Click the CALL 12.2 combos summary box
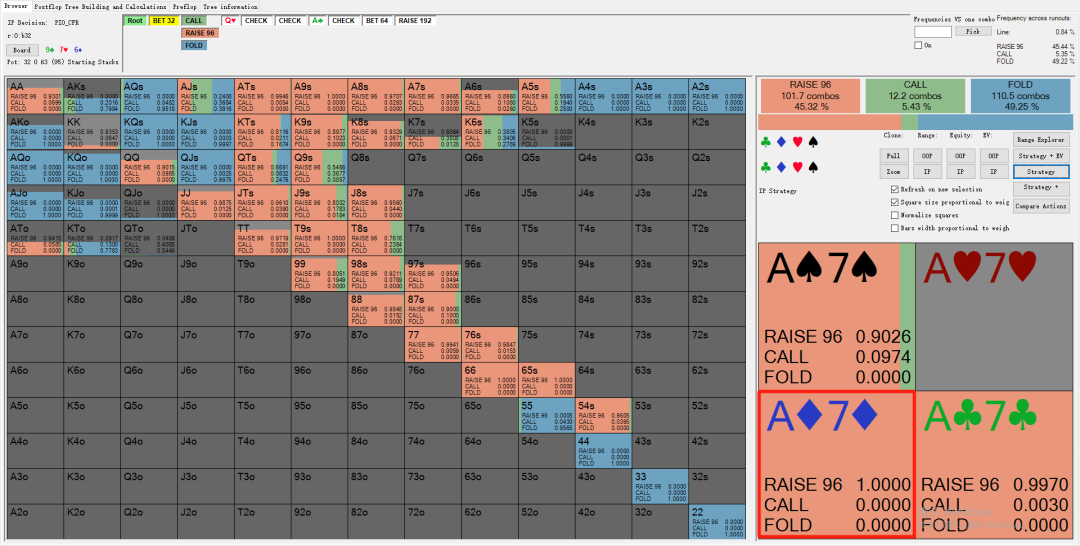 (x=915, y=95)
